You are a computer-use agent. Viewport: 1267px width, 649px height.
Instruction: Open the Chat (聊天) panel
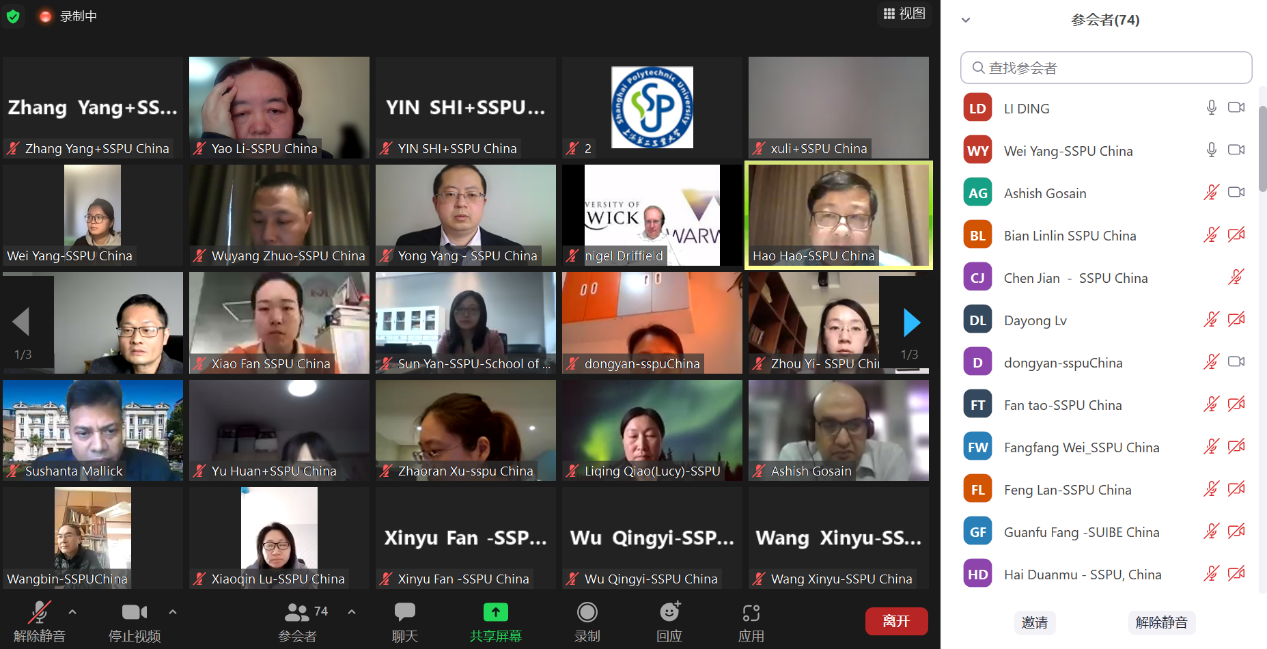[x=405, y=612]
